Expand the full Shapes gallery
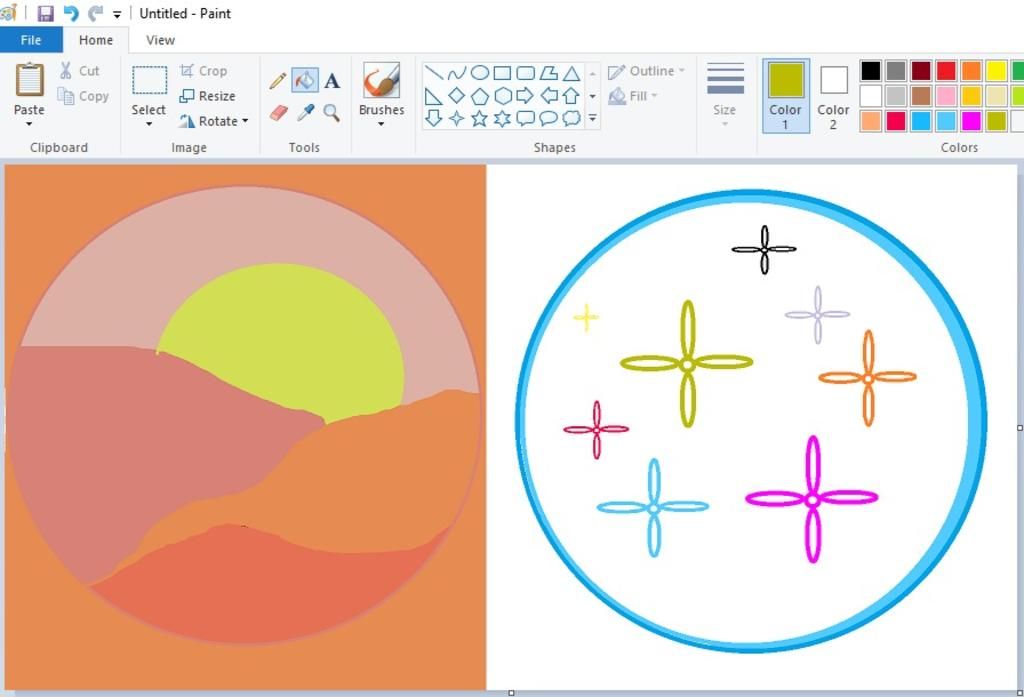Screen dimensions: 1024x697 tap(592, 118)
